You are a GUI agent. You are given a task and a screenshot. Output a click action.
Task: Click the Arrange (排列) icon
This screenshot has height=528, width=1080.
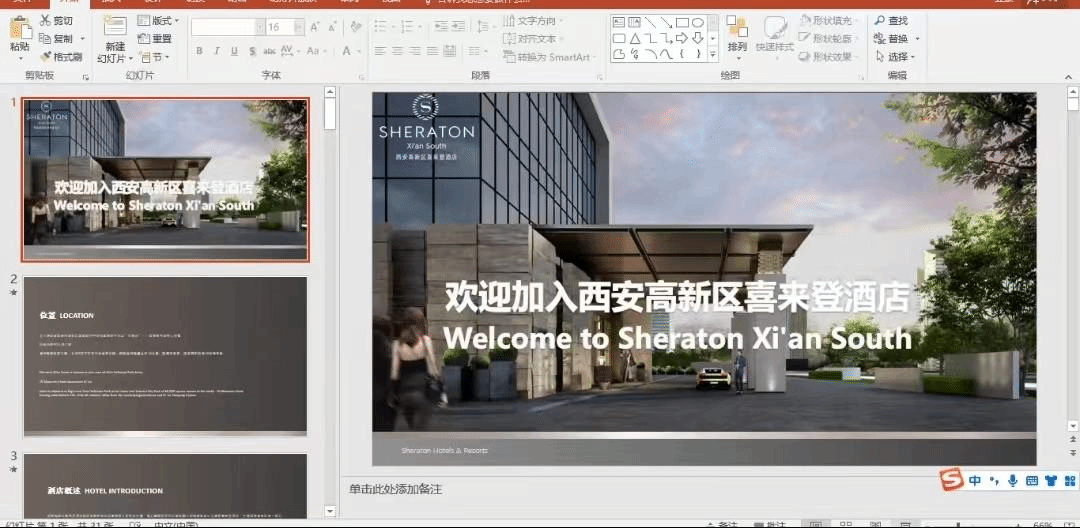tap(737, 29)
